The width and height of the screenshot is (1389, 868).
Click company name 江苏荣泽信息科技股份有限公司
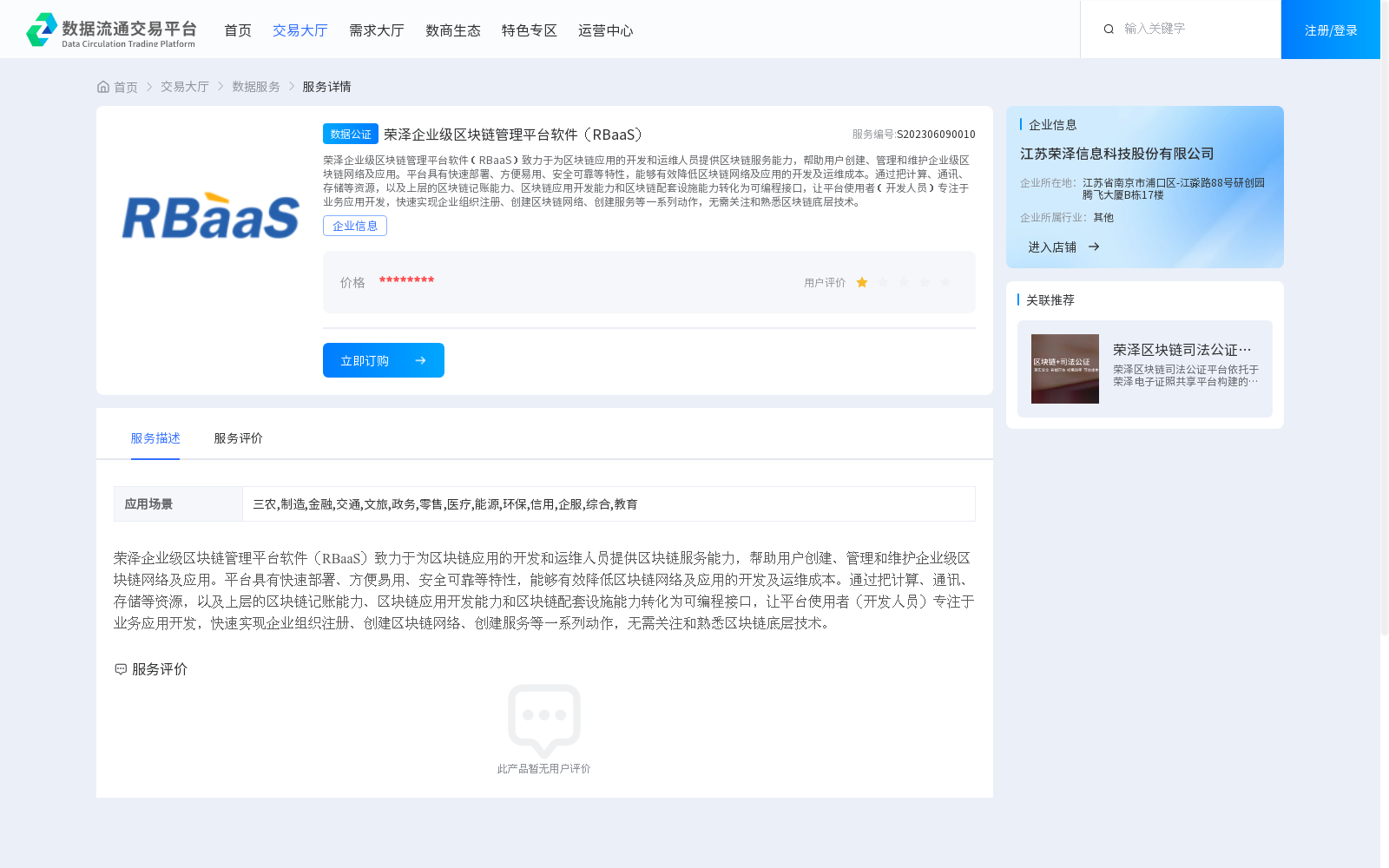click(1117, 154)
